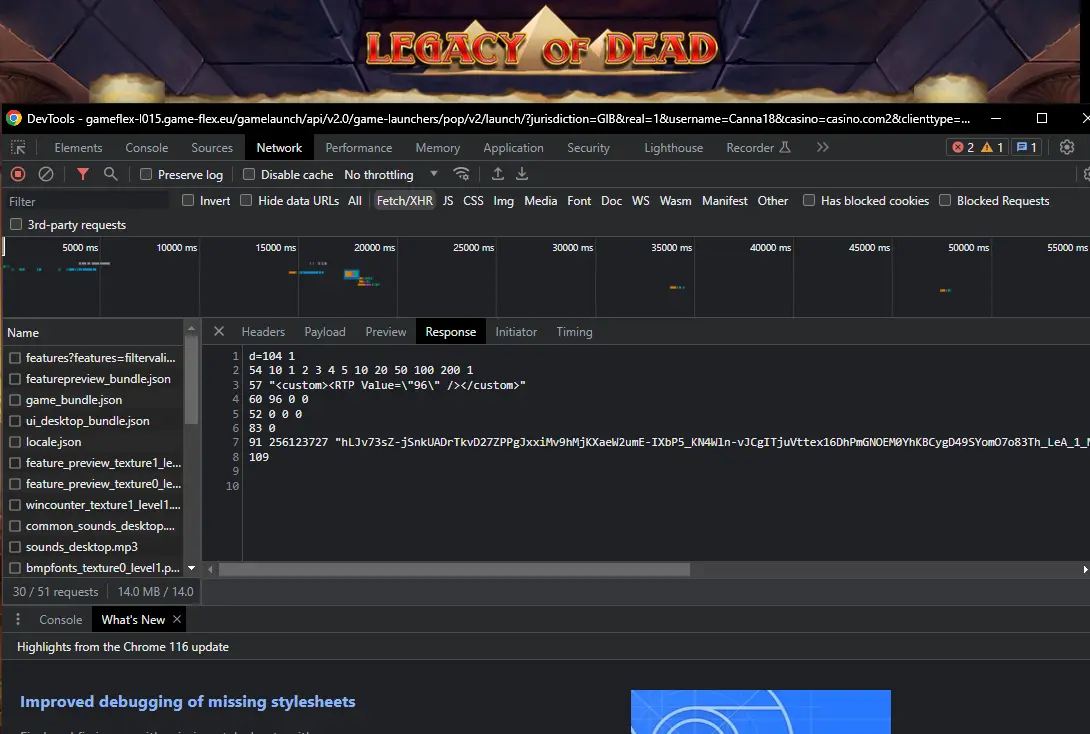Click the inspect element selector icon
This screenshot has height=734, width=1090.
click(18, 147)
